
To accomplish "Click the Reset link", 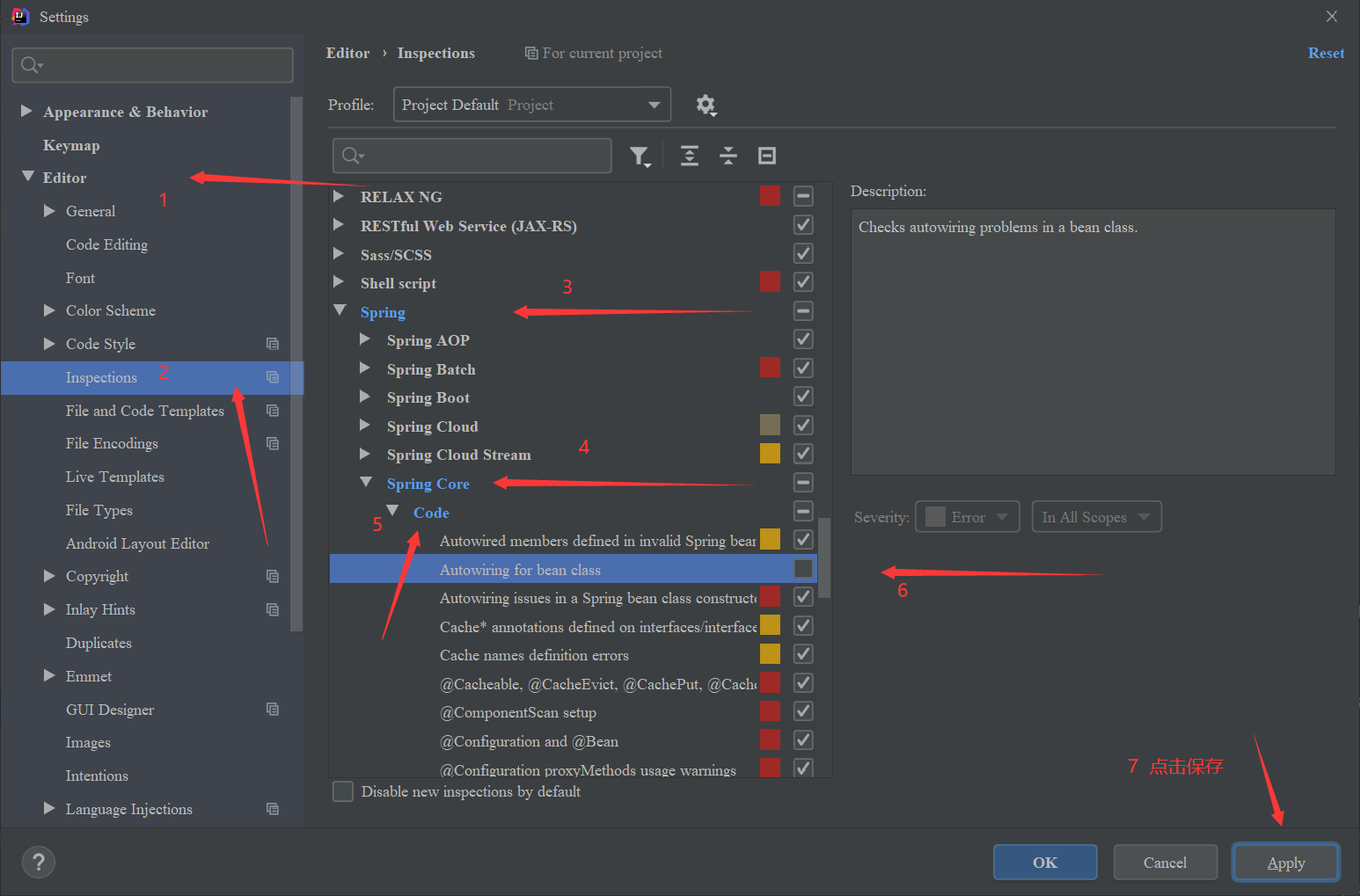I will [1326, 53].
